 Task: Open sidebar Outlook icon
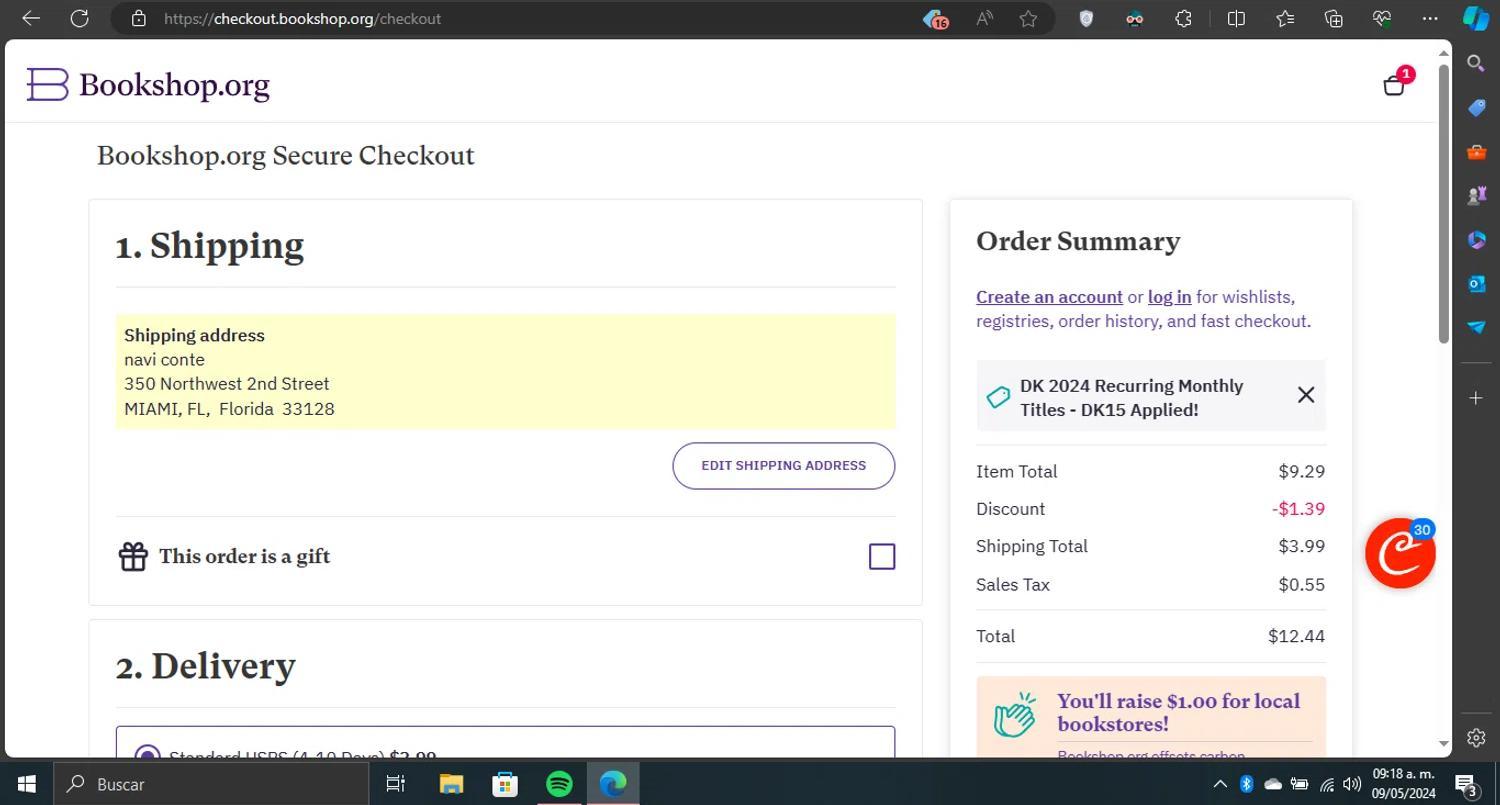1476,284
